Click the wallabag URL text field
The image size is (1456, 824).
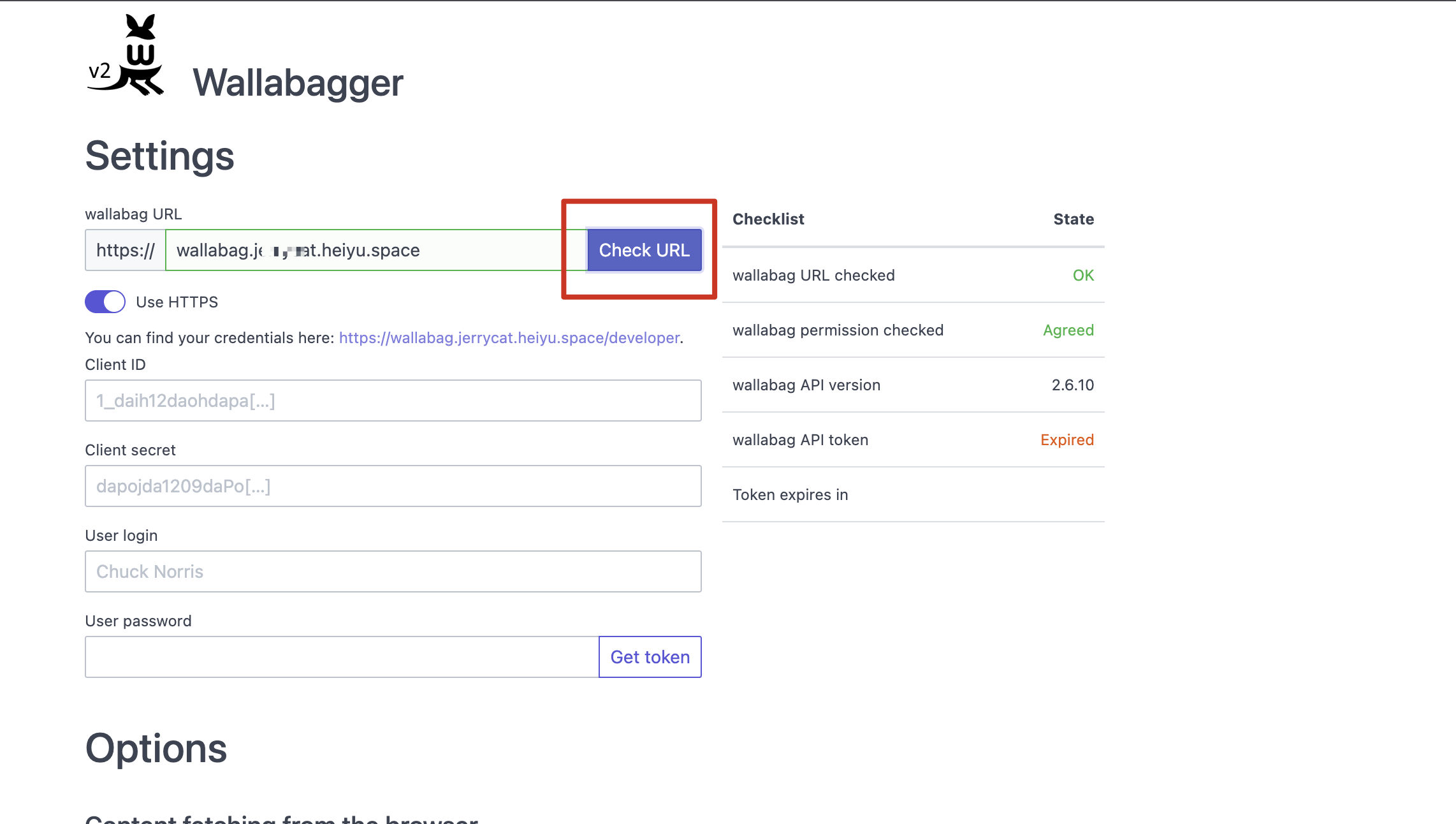[376, 250]
